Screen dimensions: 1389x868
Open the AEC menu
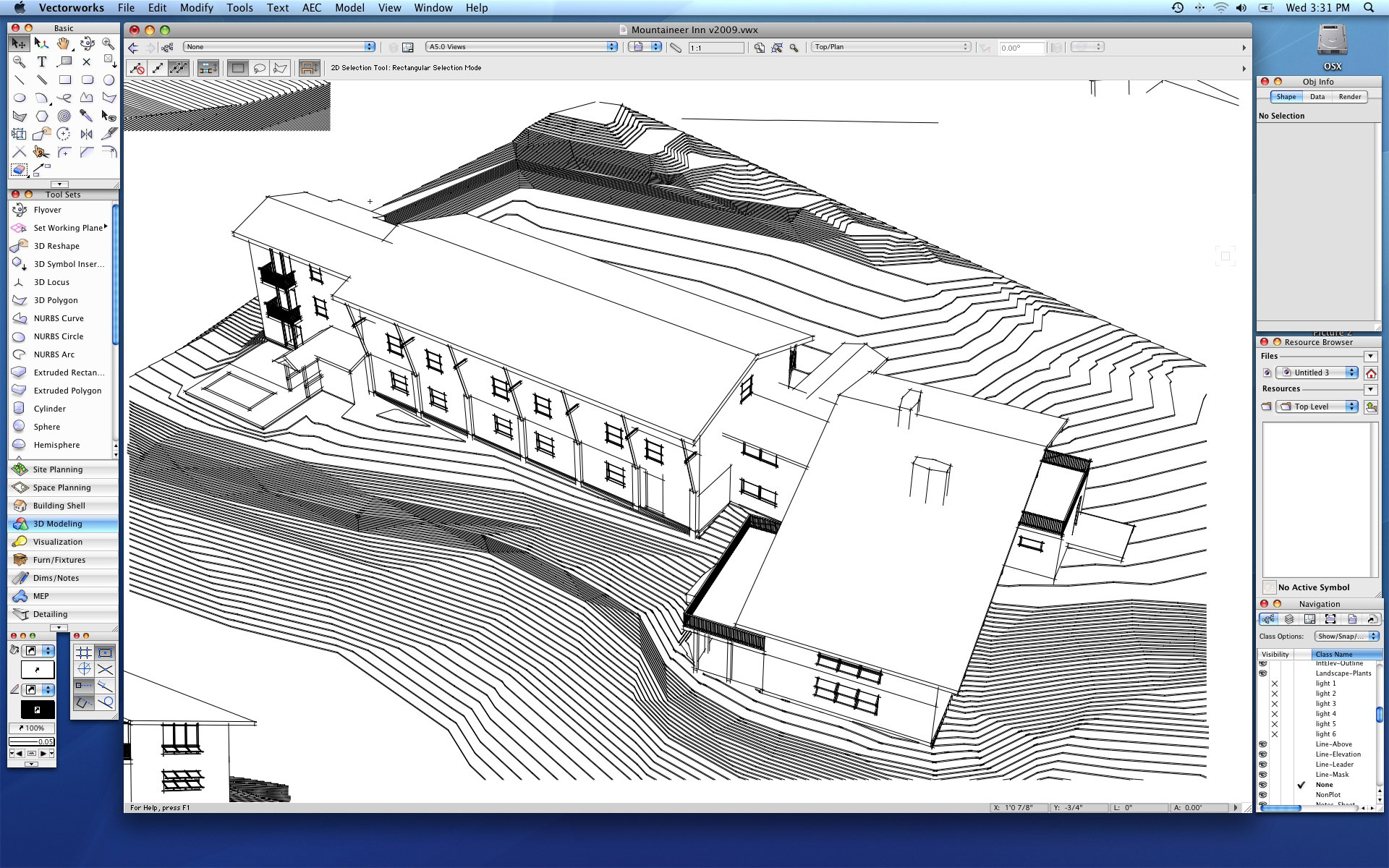[x=310, y=8]
